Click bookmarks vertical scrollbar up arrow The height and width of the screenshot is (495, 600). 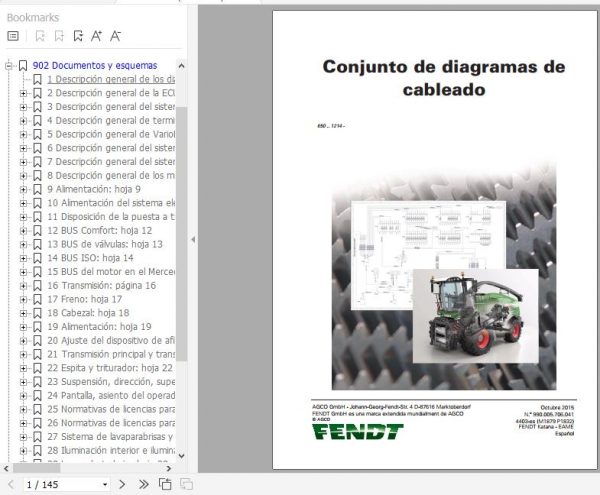pyautogui.click(x=181, y=65)
